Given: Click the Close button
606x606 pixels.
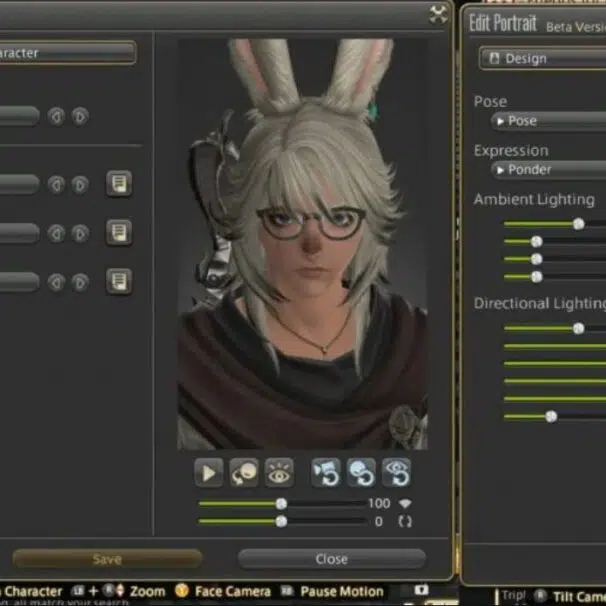Looking at the screenshot, I should [x=331, y=559].
